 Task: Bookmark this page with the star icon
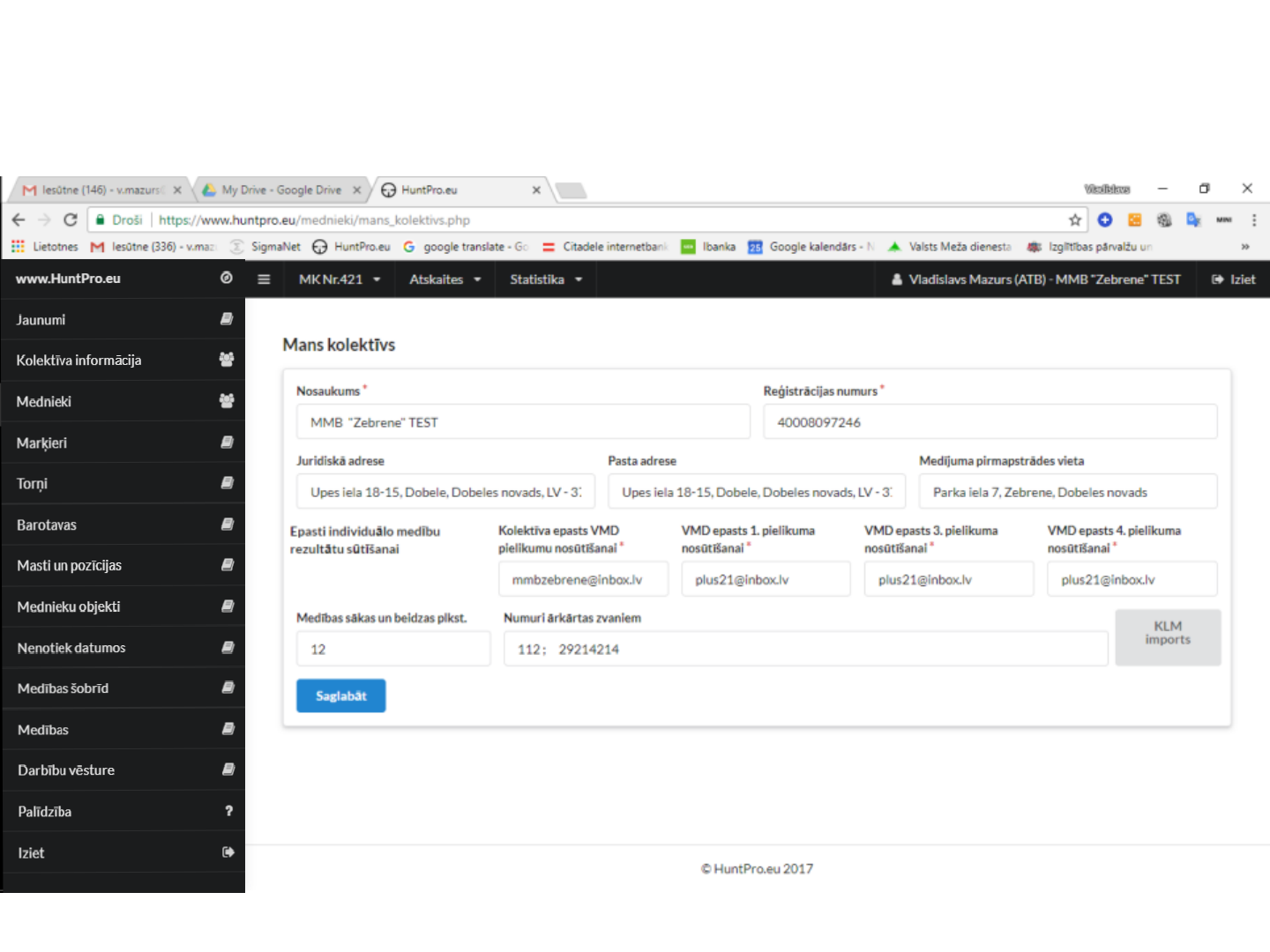tap(1074, 220)
